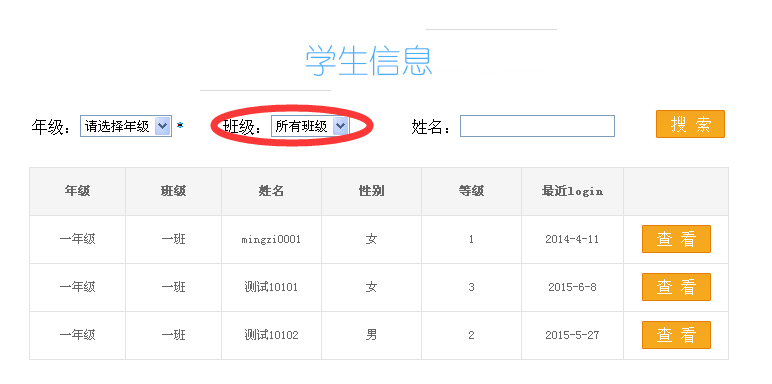Viewport: 772px width, 384px height.
Task: Click gender cell 女 in mingzi0001 row
Action: pyautogui.click(x=371, y=239)
